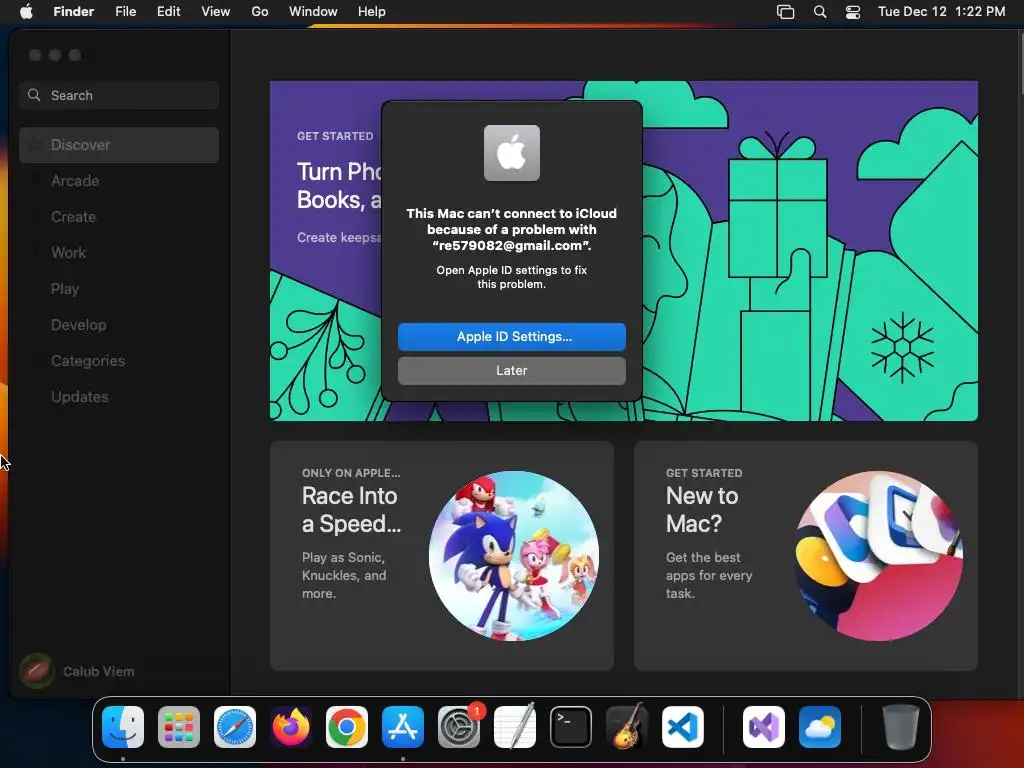Click the Apple logo icon in dialog

pyautogui.click(x=512, y=153)
